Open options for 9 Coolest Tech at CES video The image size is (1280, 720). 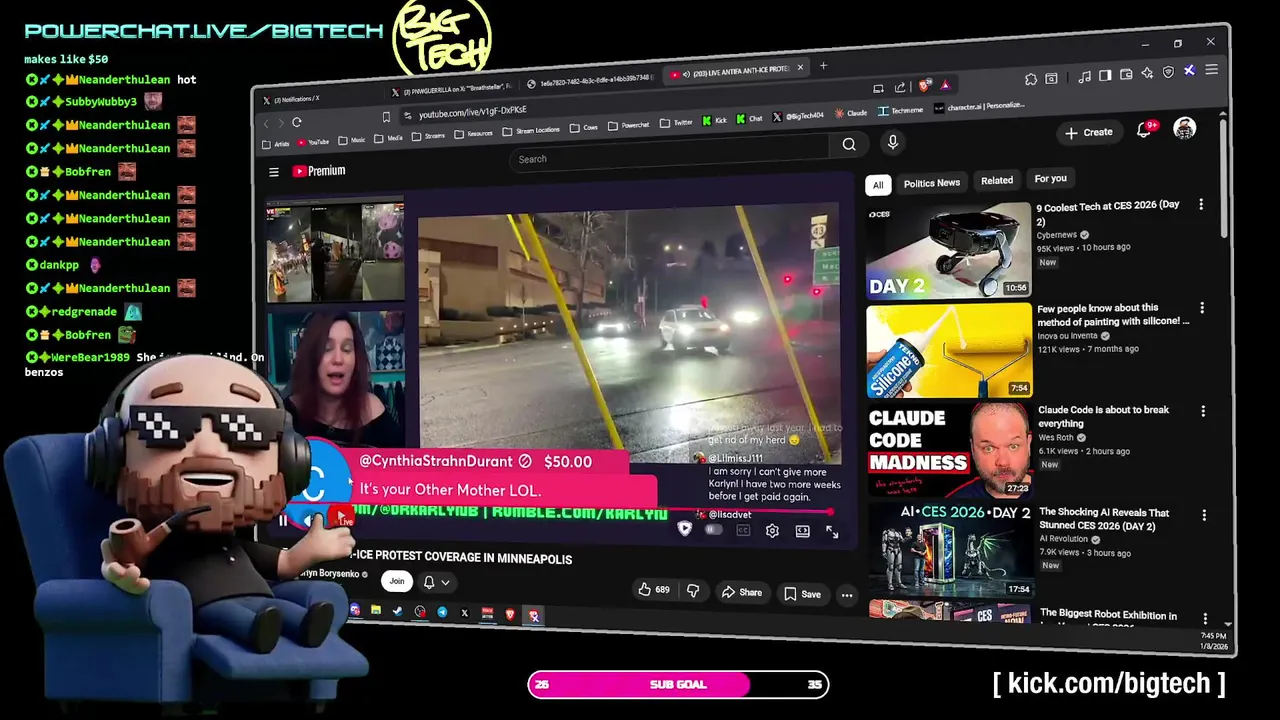point(1201,205)
